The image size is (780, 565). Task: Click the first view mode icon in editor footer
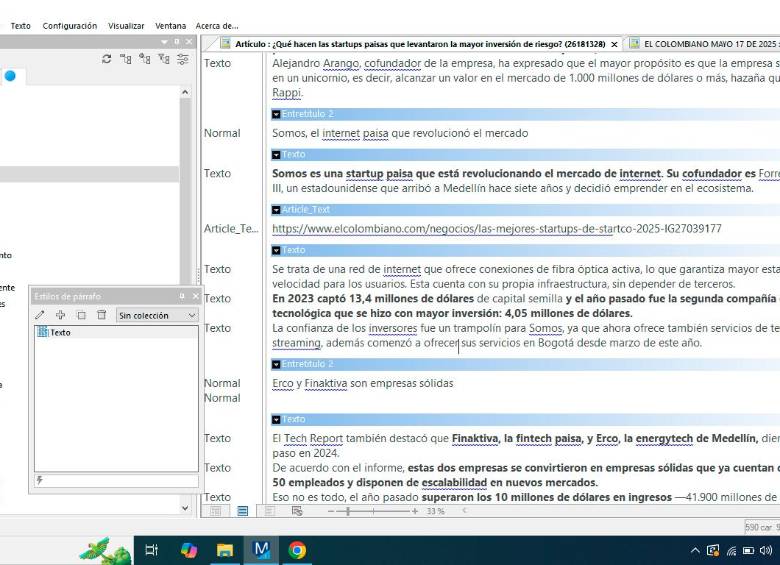[215, 511]
